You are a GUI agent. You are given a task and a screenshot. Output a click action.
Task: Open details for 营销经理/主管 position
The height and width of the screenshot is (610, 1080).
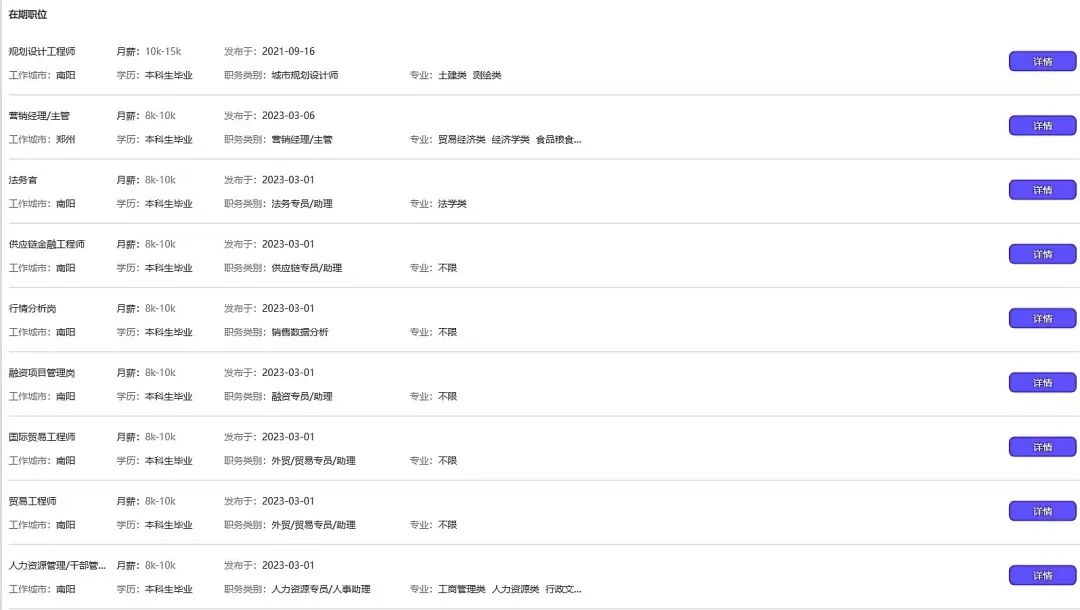(x=1042, y=126)
